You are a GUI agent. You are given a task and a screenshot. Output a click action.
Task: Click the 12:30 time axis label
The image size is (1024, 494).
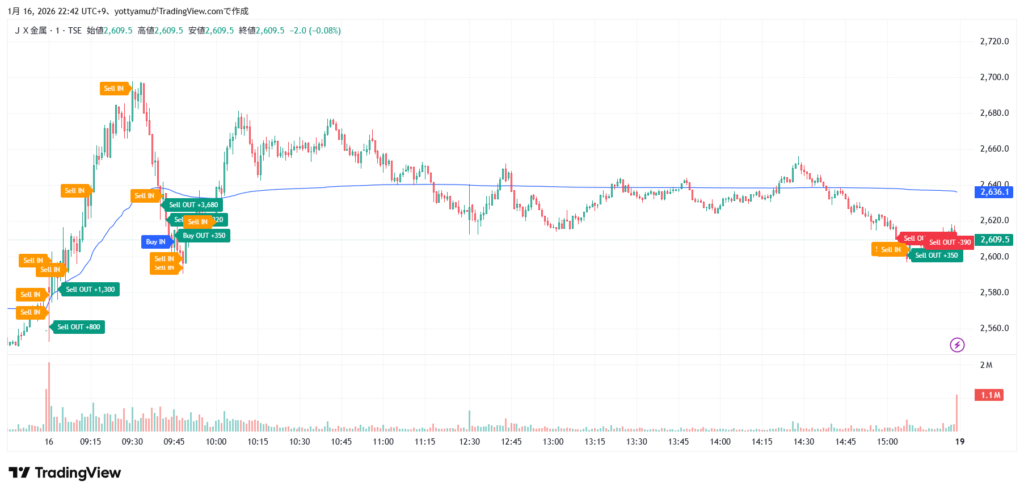point(469,441)
